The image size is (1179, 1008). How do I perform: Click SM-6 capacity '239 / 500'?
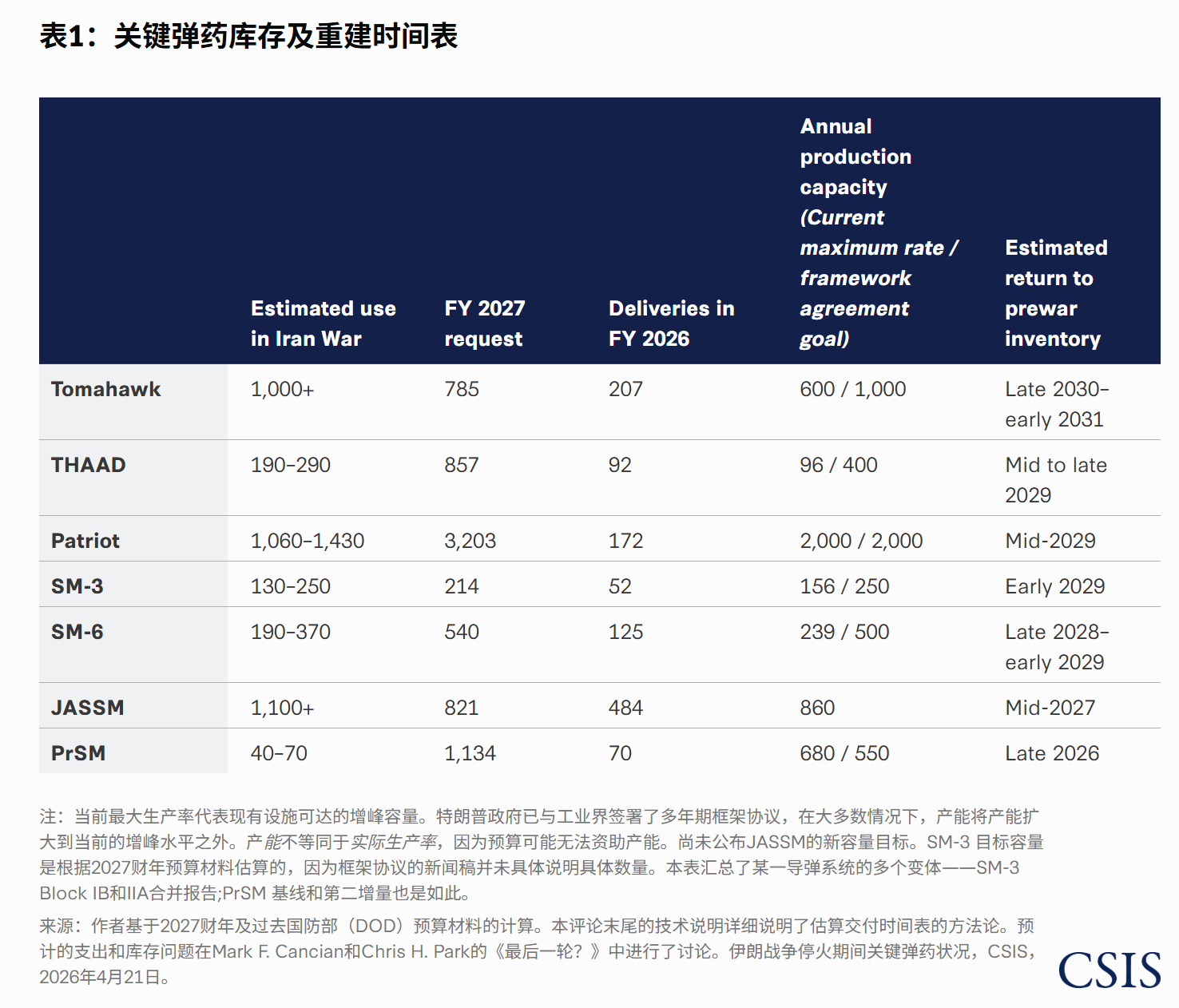[x=844, y=632]
